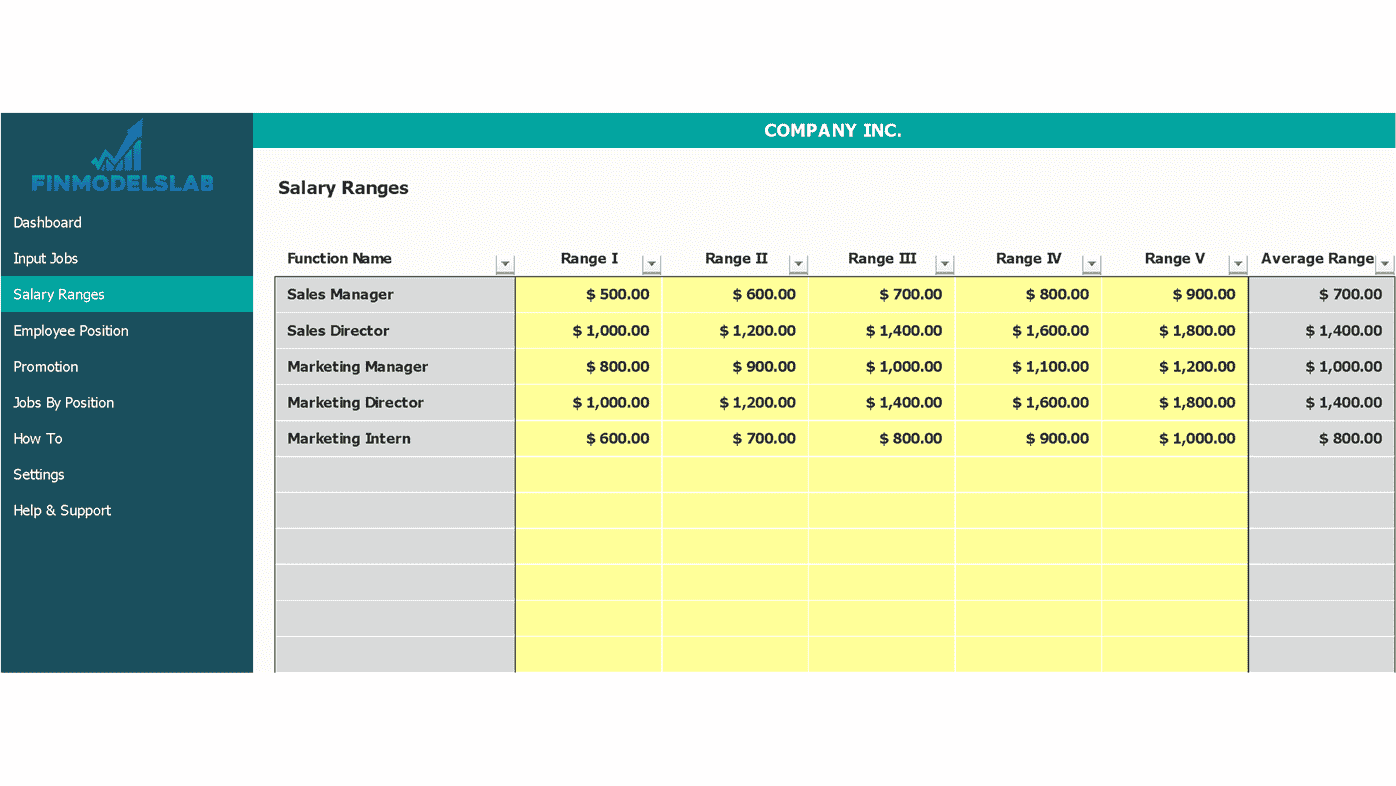Click the Average Range column header text
Viewport: 1396px width, 786px height.
1317,258
